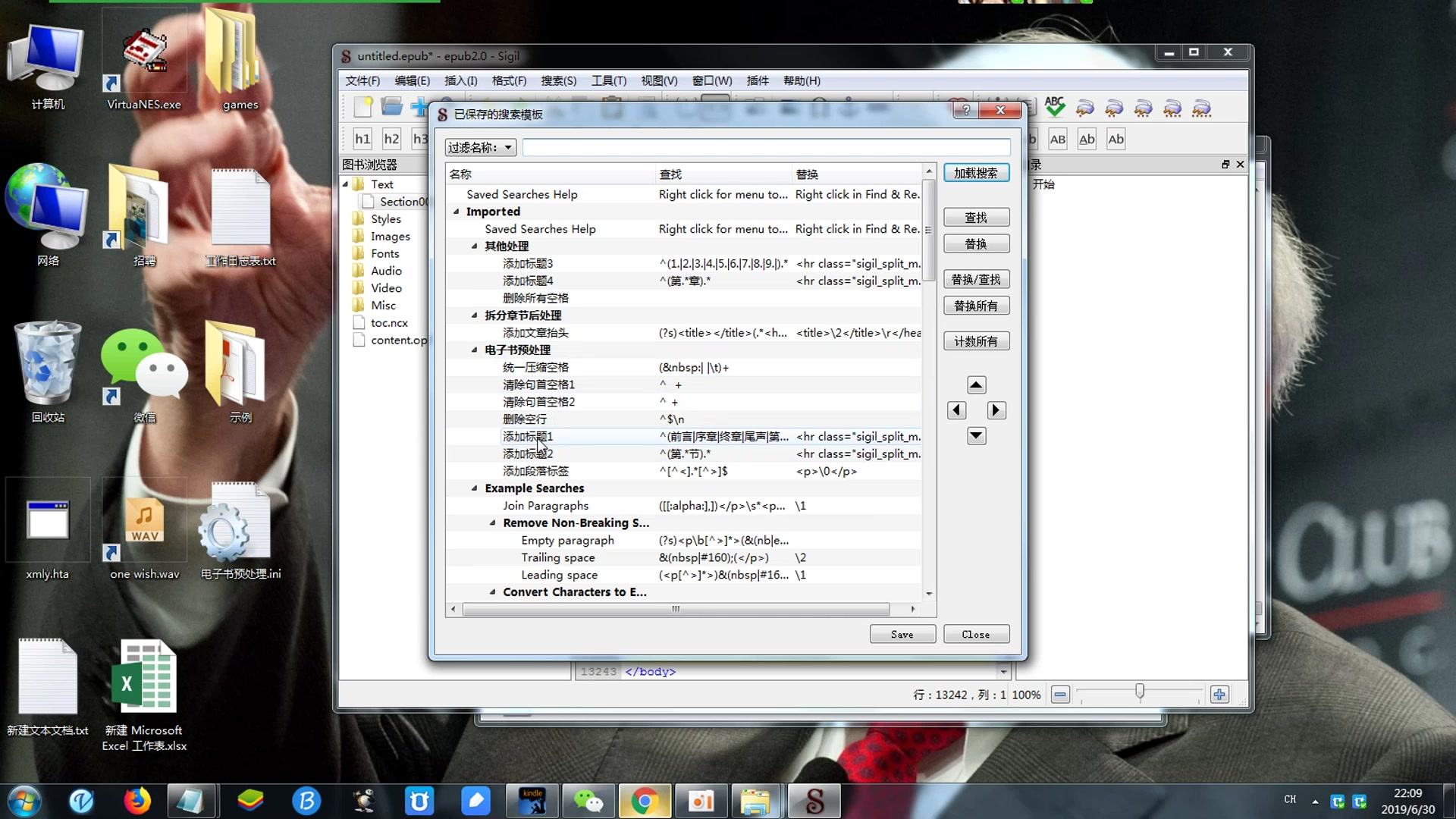Click the 查找 (Find) button
Screen dimensions: 1456x819
coord(976,217)
